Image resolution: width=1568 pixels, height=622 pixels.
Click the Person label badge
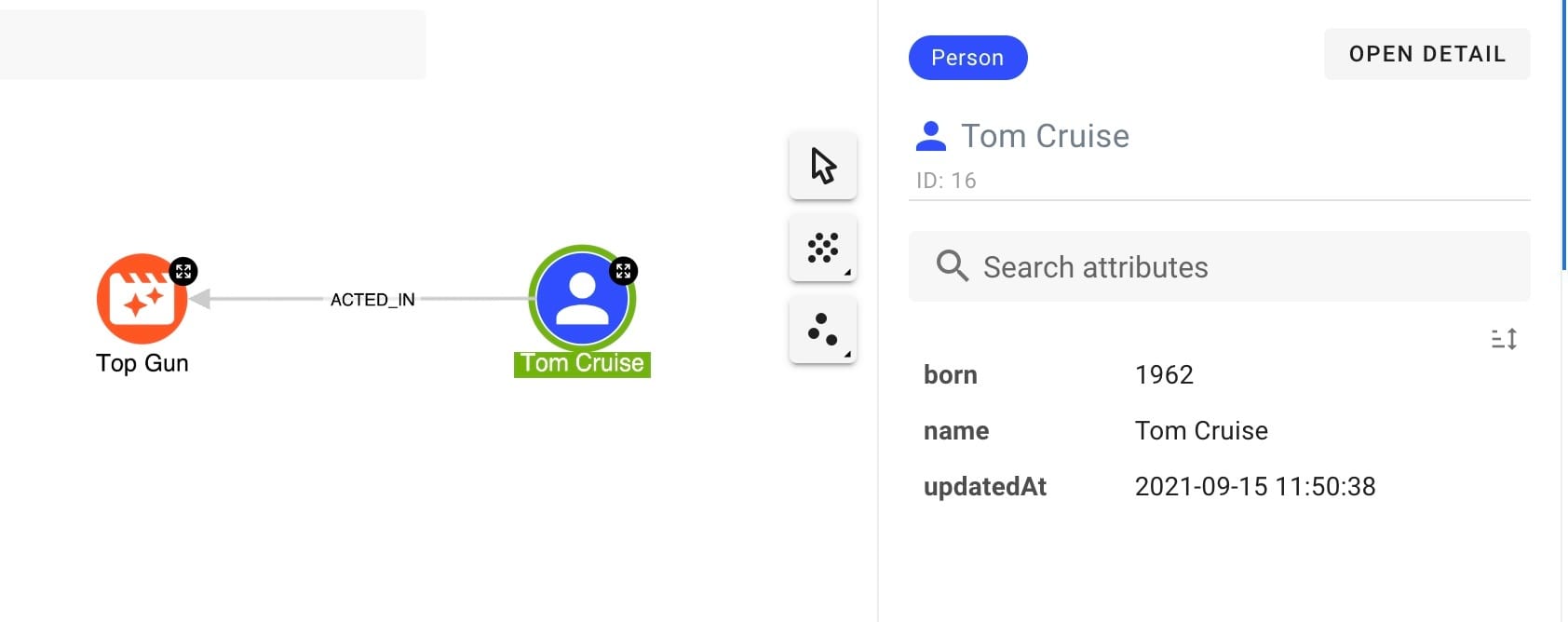pyautogui.click(x=967, y=58)
